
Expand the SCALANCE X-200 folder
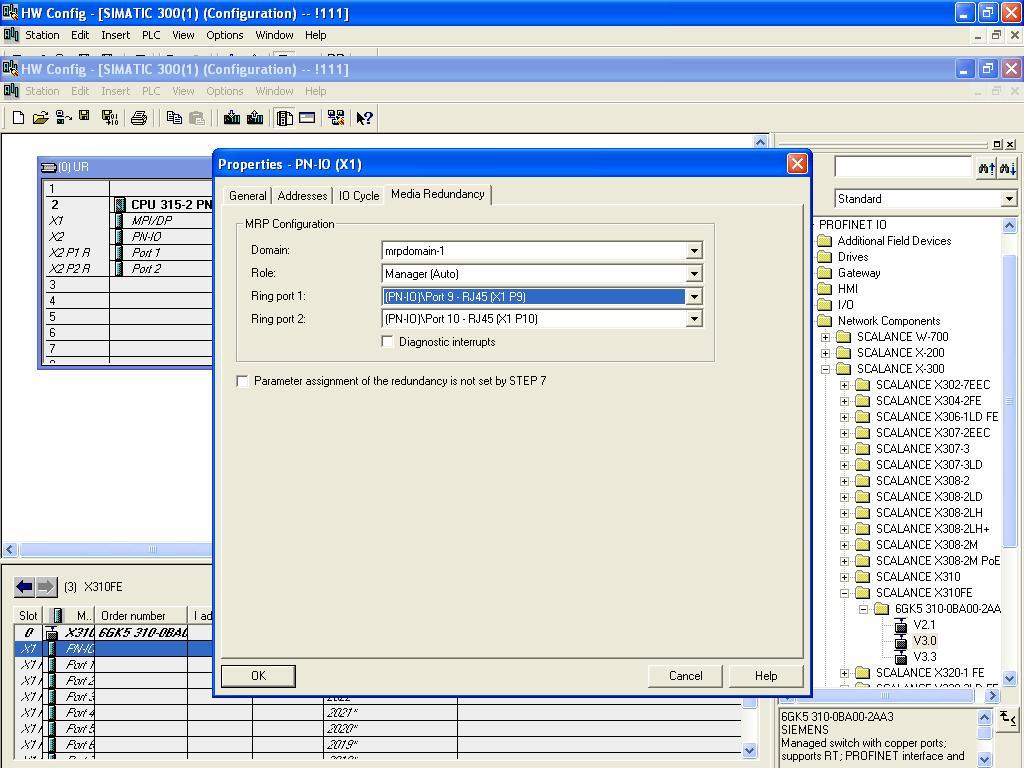click(825, 353)
